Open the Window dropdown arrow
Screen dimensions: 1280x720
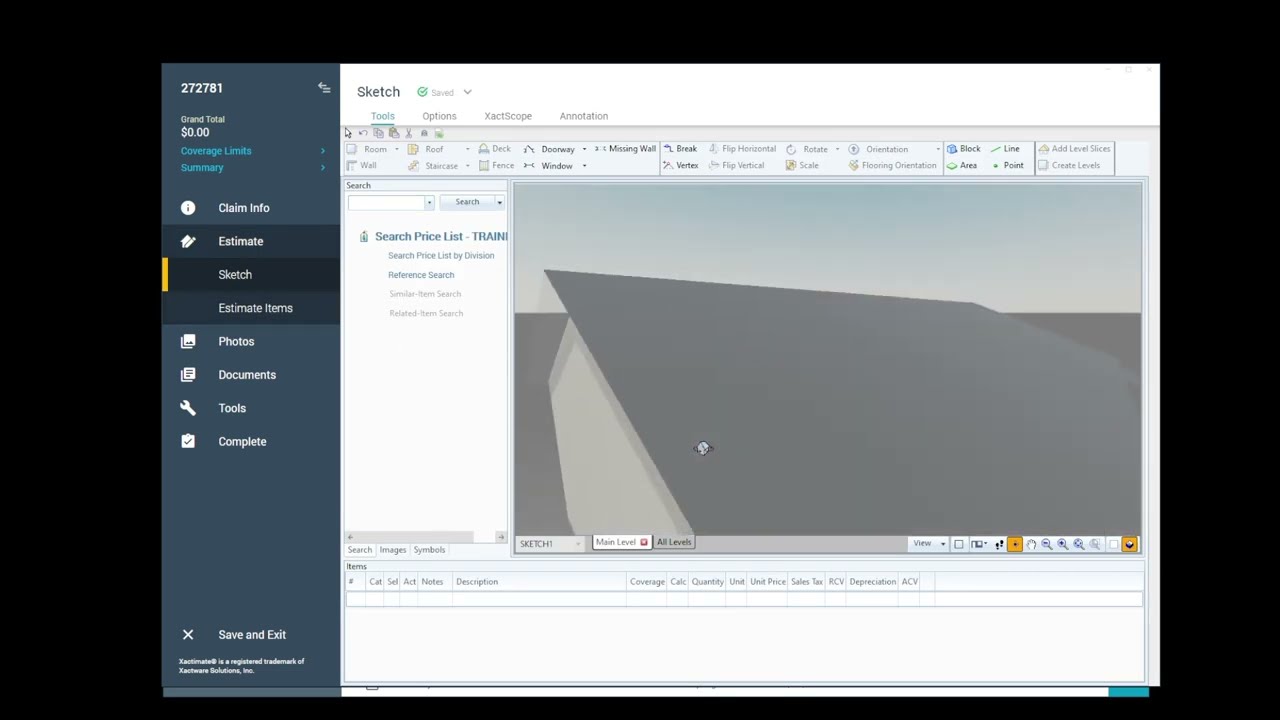click(x=584, y=166)
